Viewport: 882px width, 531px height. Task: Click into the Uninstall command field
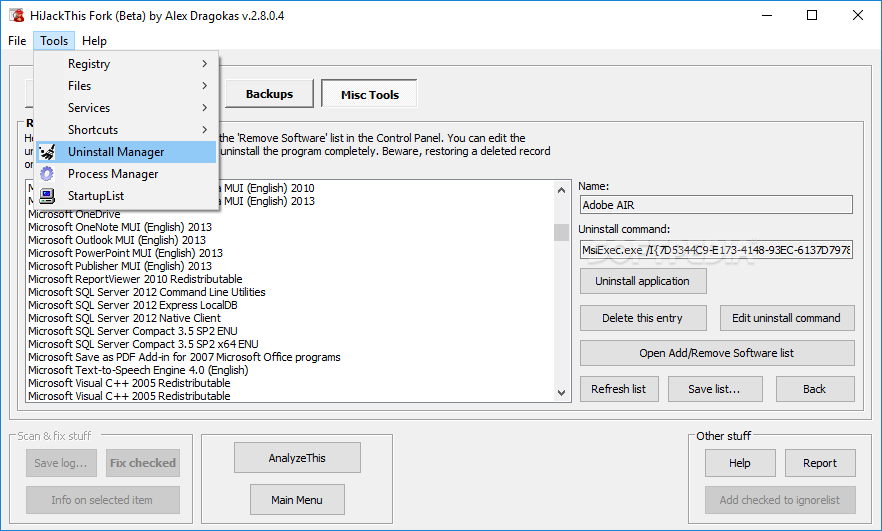click(716, 250)
